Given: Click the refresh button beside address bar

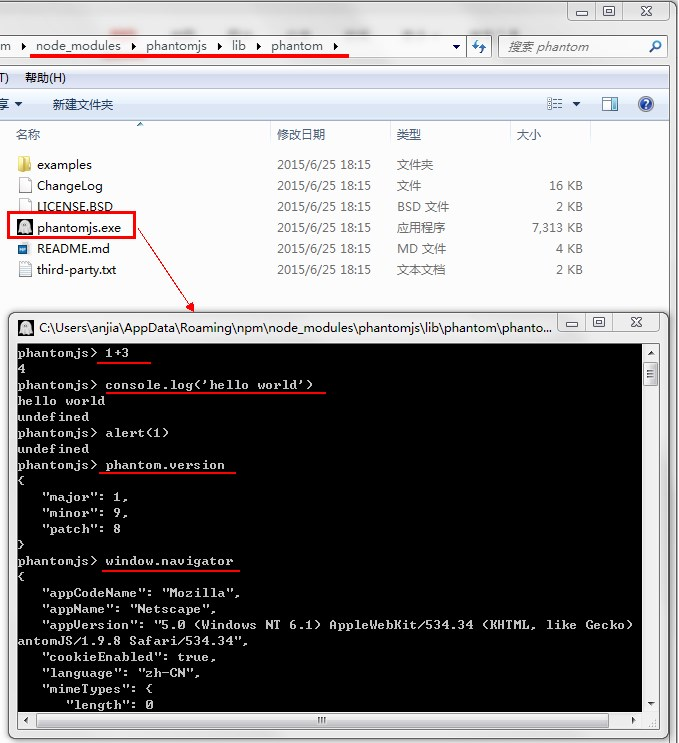Looking at the screenshot, I should [479, 47].
